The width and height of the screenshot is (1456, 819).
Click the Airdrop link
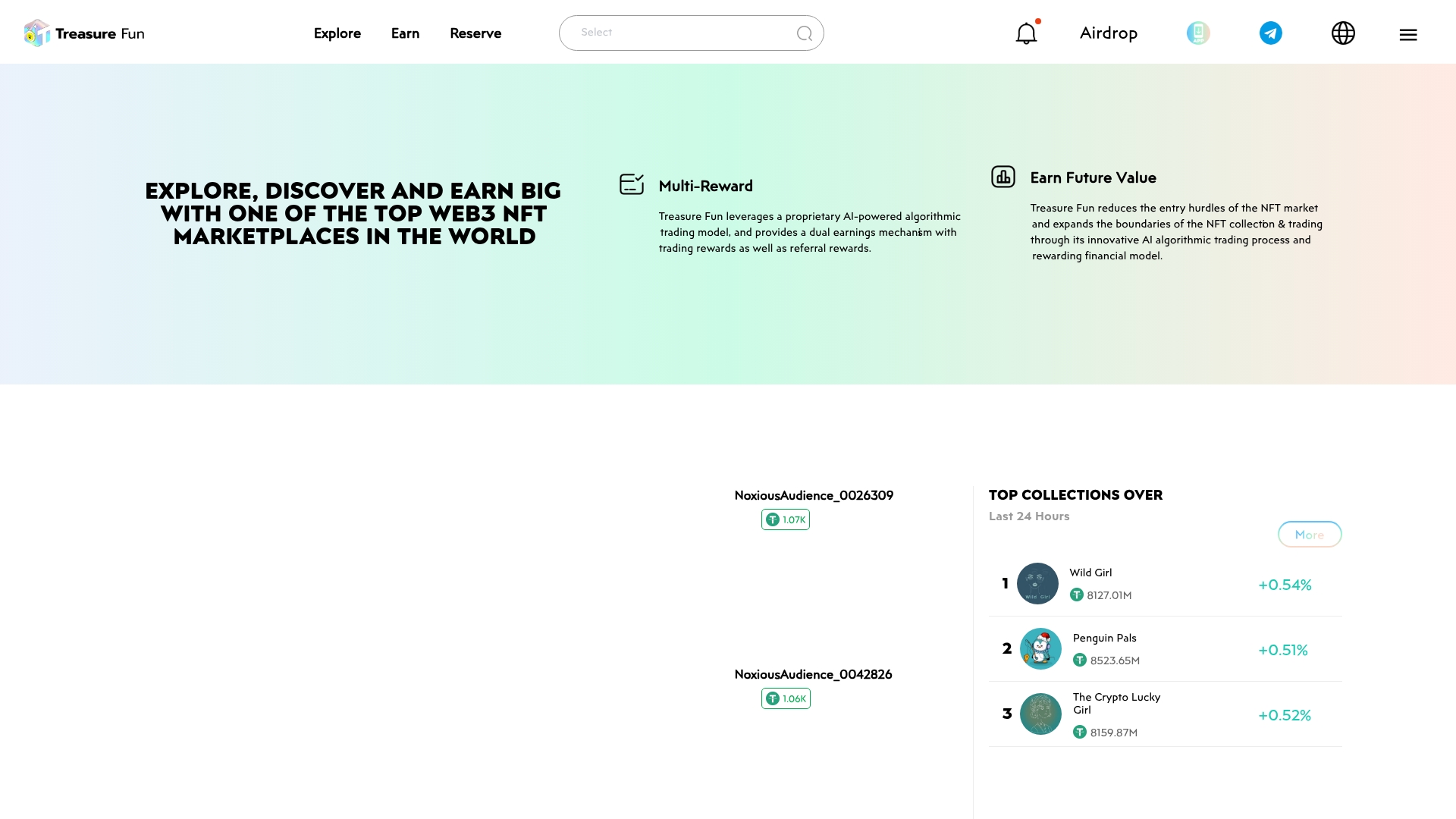click(1108, 33)
